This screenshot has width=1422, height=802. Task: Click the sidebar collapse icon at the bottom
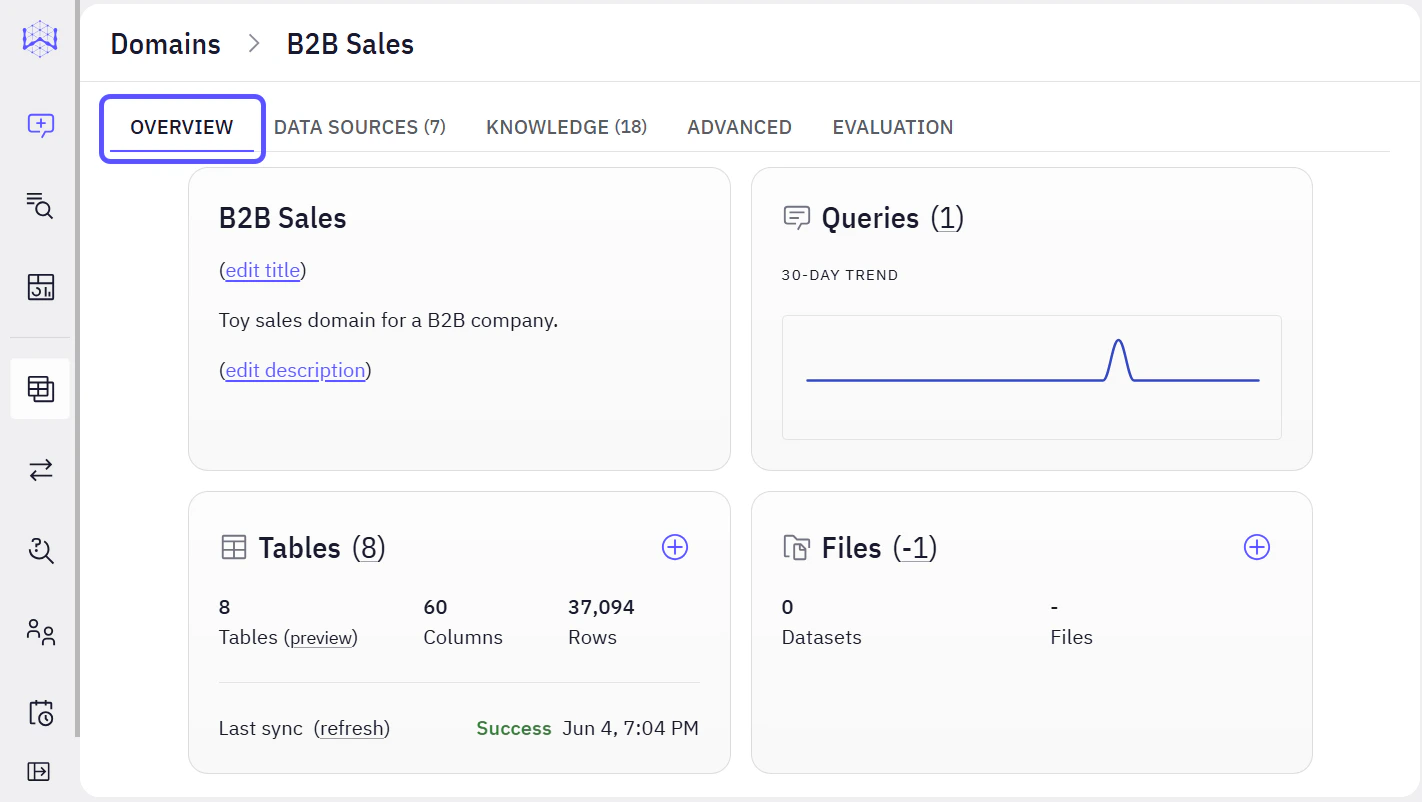[x=38, y=771]
